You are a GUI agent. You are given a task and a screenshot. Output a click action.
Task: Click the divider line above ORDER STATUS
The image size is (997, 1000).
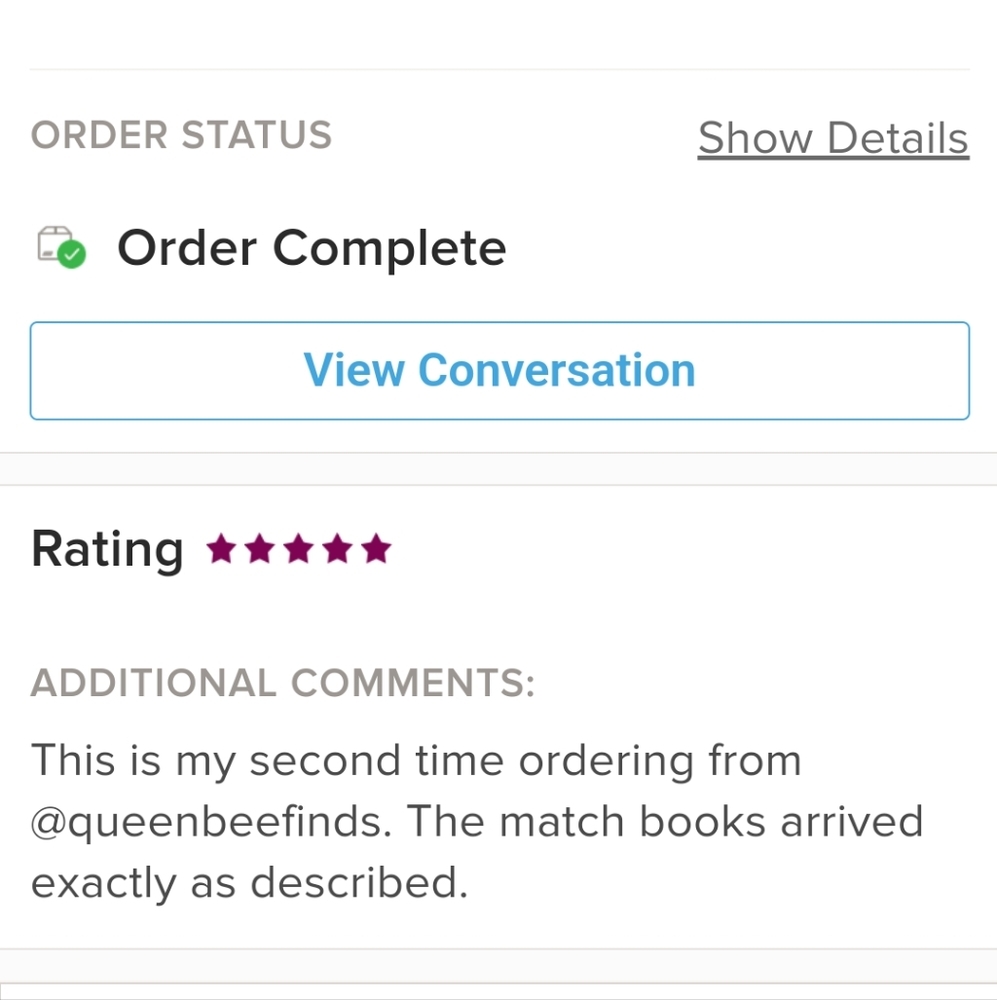coord(498,70)
